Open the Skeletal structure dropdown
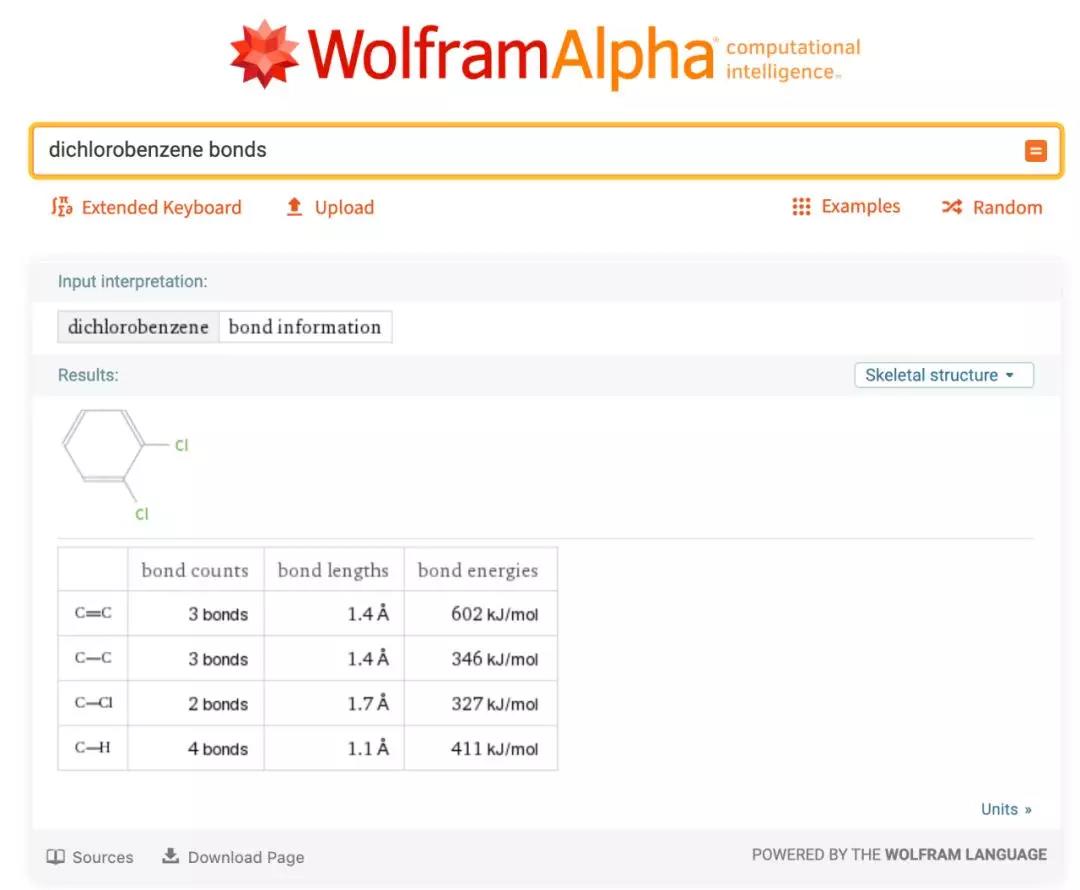This screenshot has height=890, width=1080. click(x=944, y=375)
